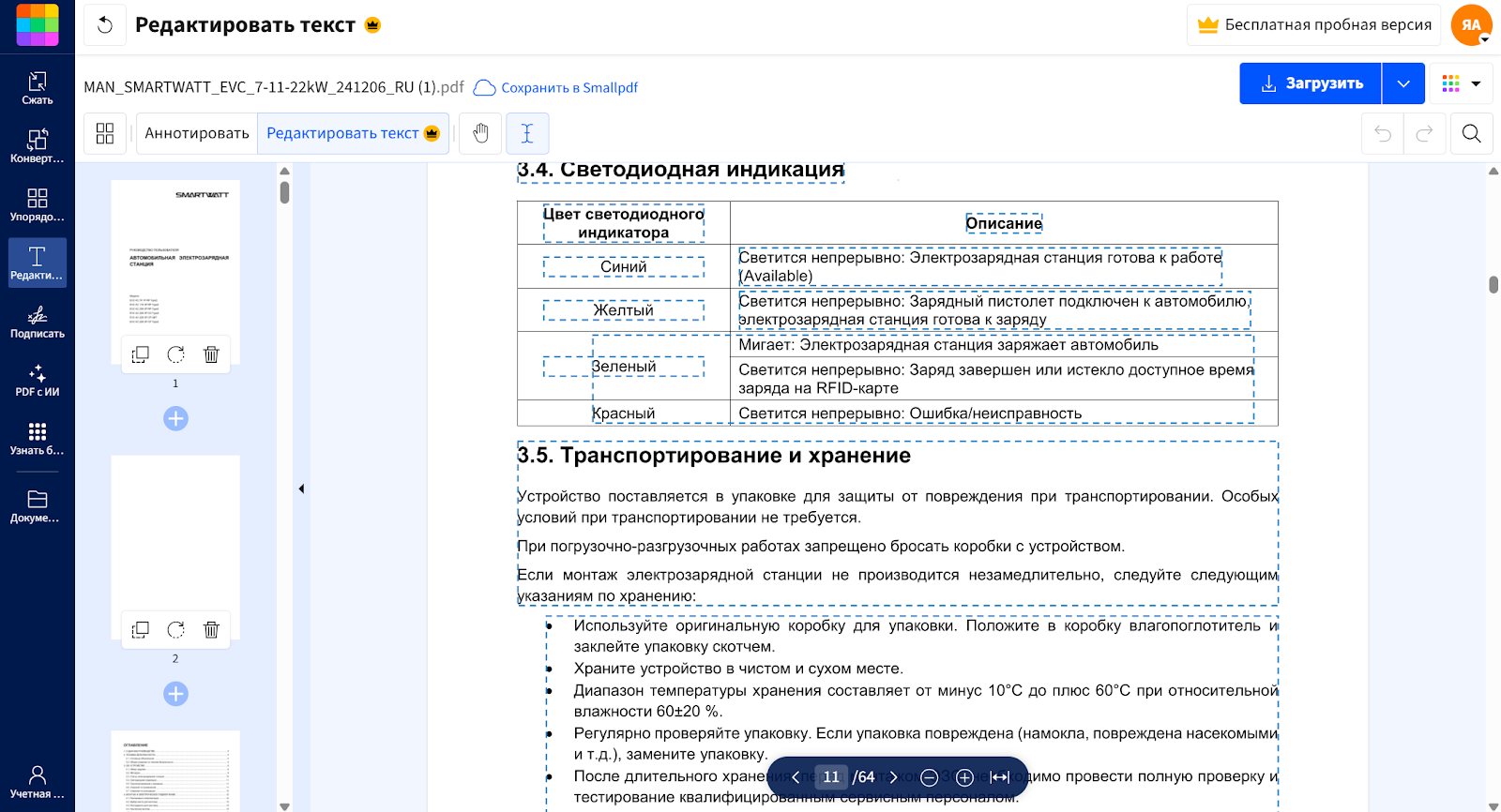Open the ЯА user avatar menu
Image resolution: width=1501 pixels, height=812 pixels.
click(1472, 25)
